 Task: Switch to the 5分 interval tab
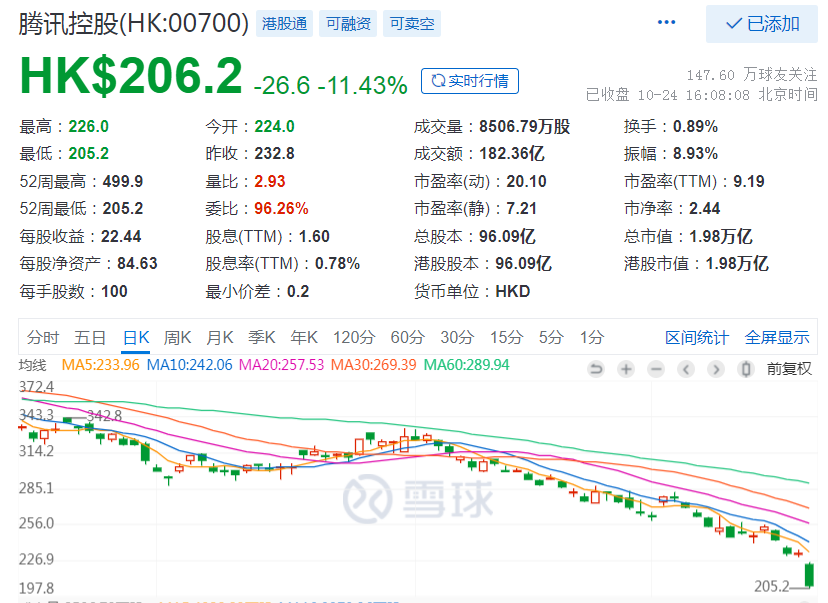551,337
